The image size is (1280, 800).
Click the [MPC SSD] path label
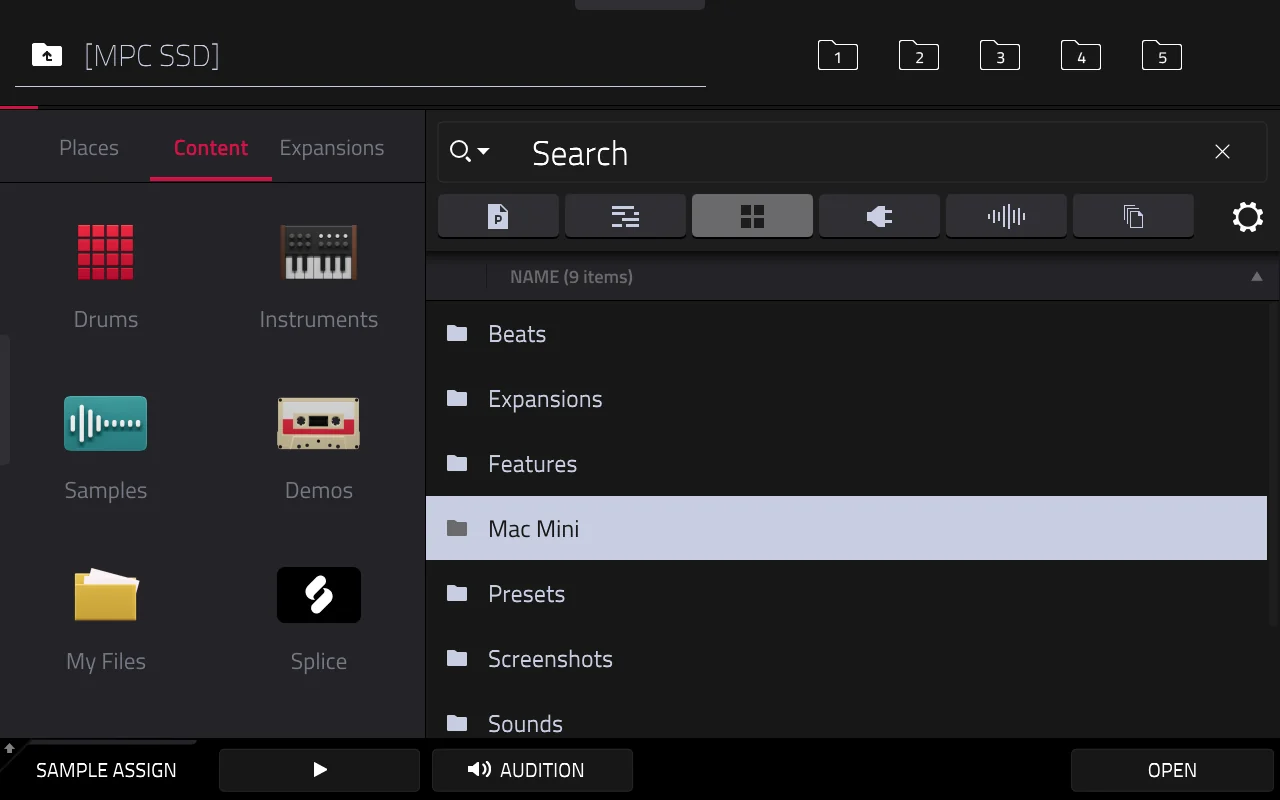[x=152, y=55]
